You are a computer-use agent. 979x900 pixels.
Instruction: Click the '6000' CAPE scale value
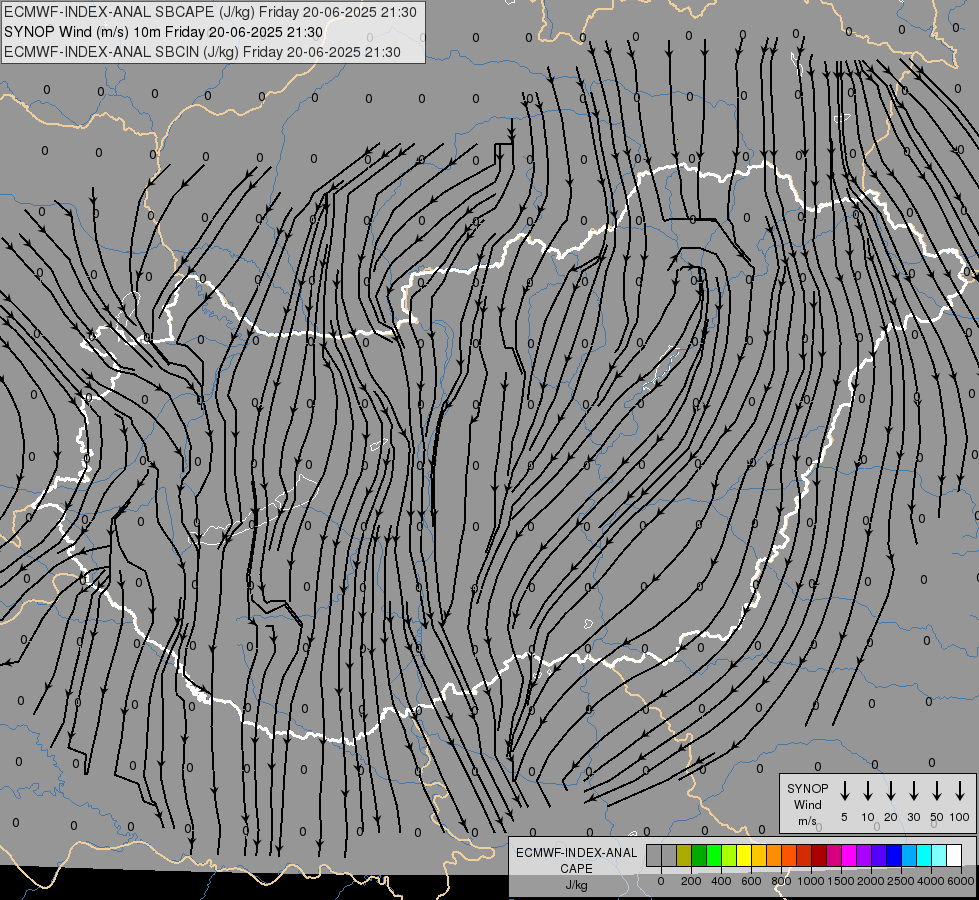pyautogui.click(x=961, y=881)
